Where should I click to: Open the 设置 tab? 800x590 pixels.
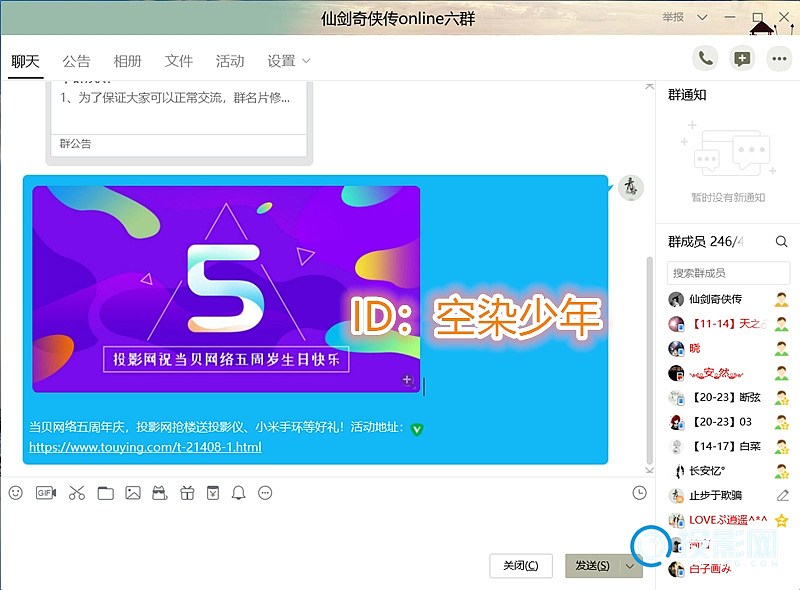point(282,61)
